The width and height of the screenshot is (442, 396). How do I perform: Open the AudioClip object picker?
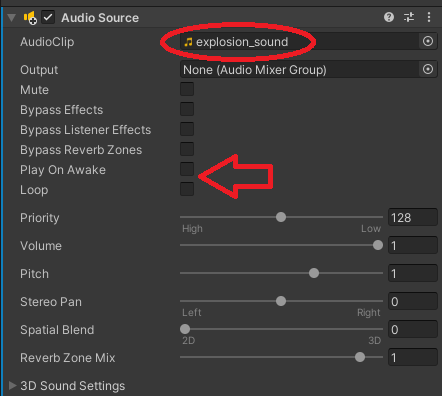[x=428, y=41]
